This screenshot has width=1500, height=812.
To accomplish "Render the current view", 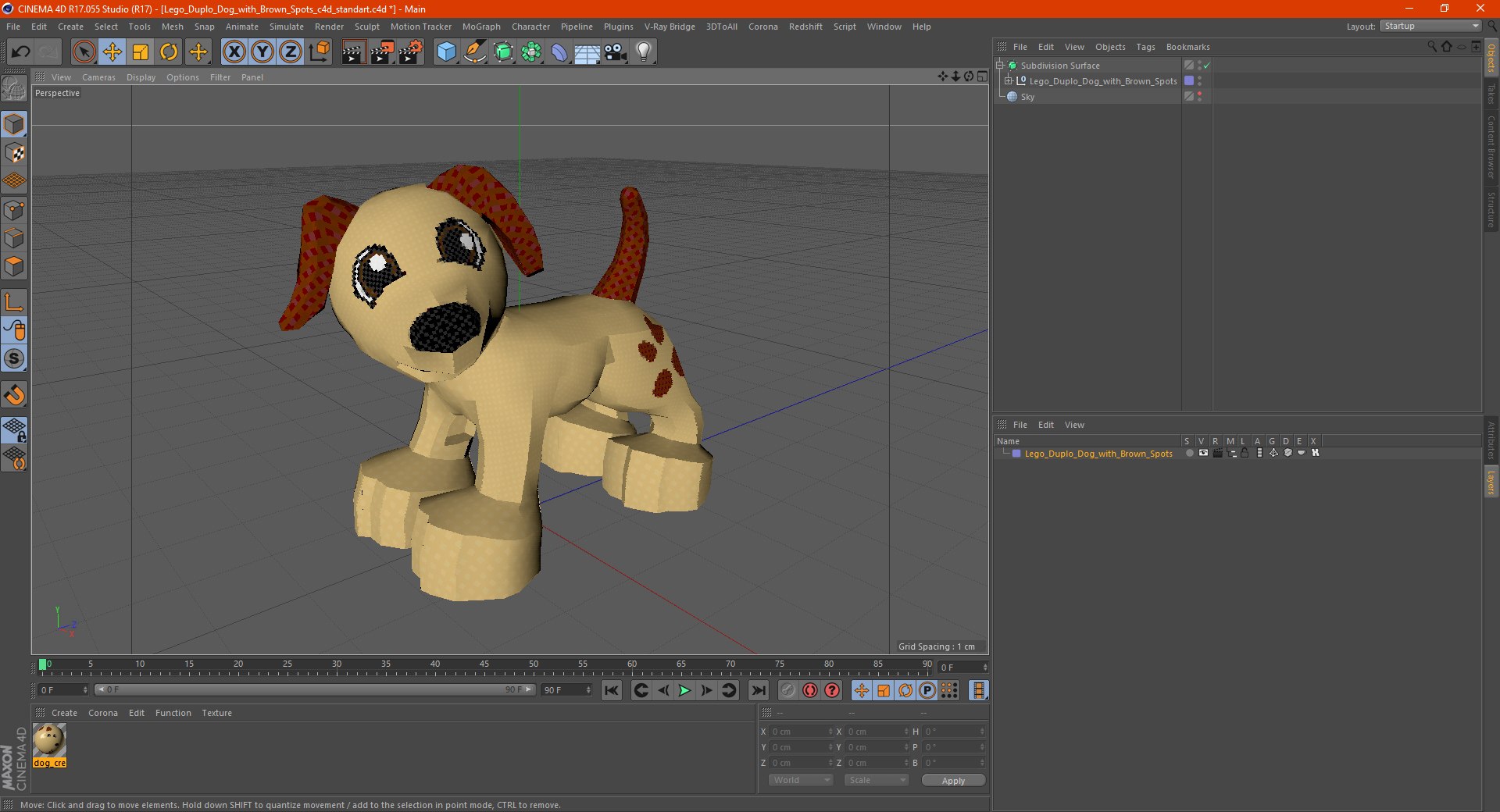I will [353, 52].
